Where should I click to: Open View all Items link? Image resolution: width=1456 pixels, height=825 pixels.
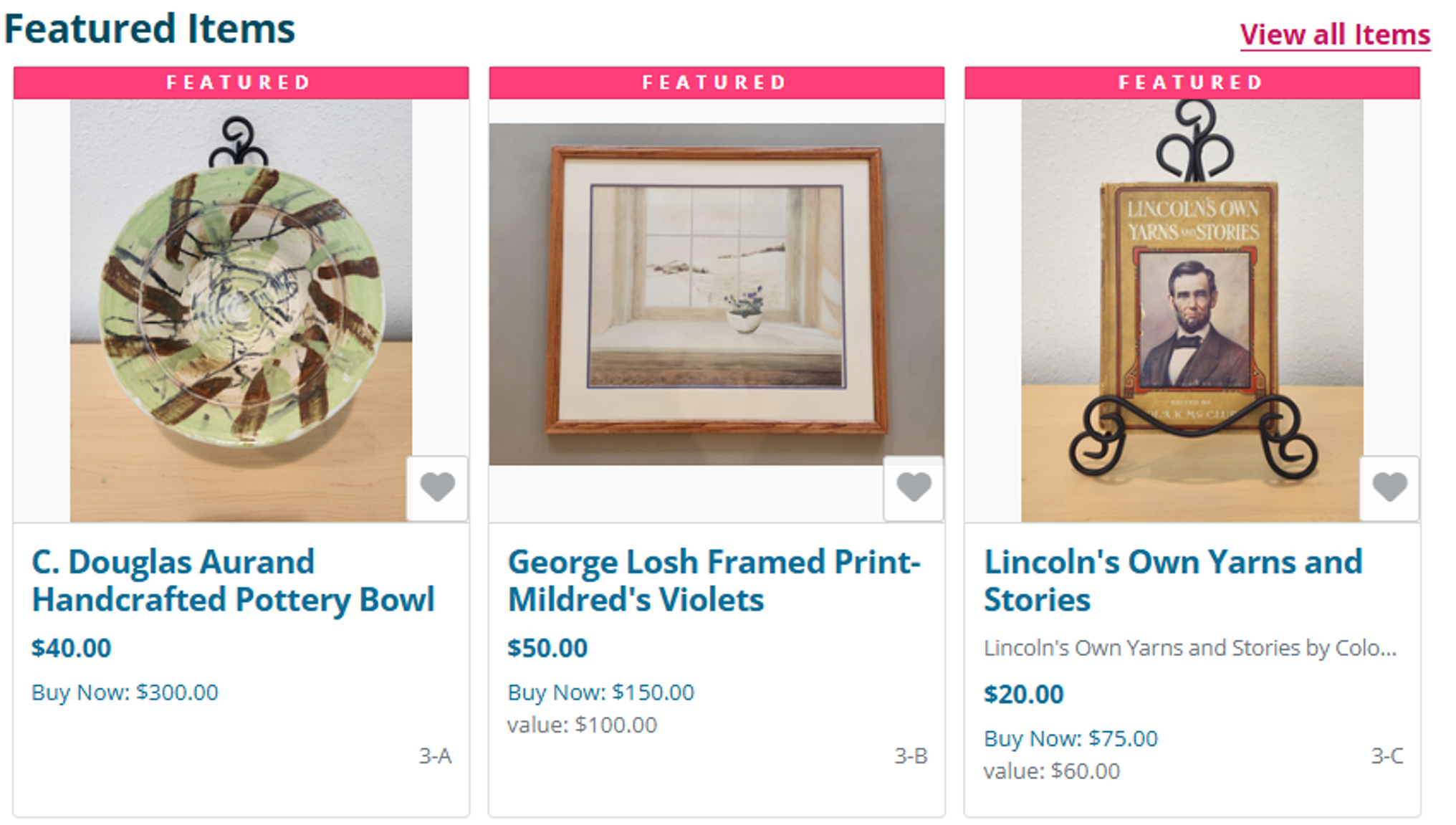click(x=1335, y=34)
